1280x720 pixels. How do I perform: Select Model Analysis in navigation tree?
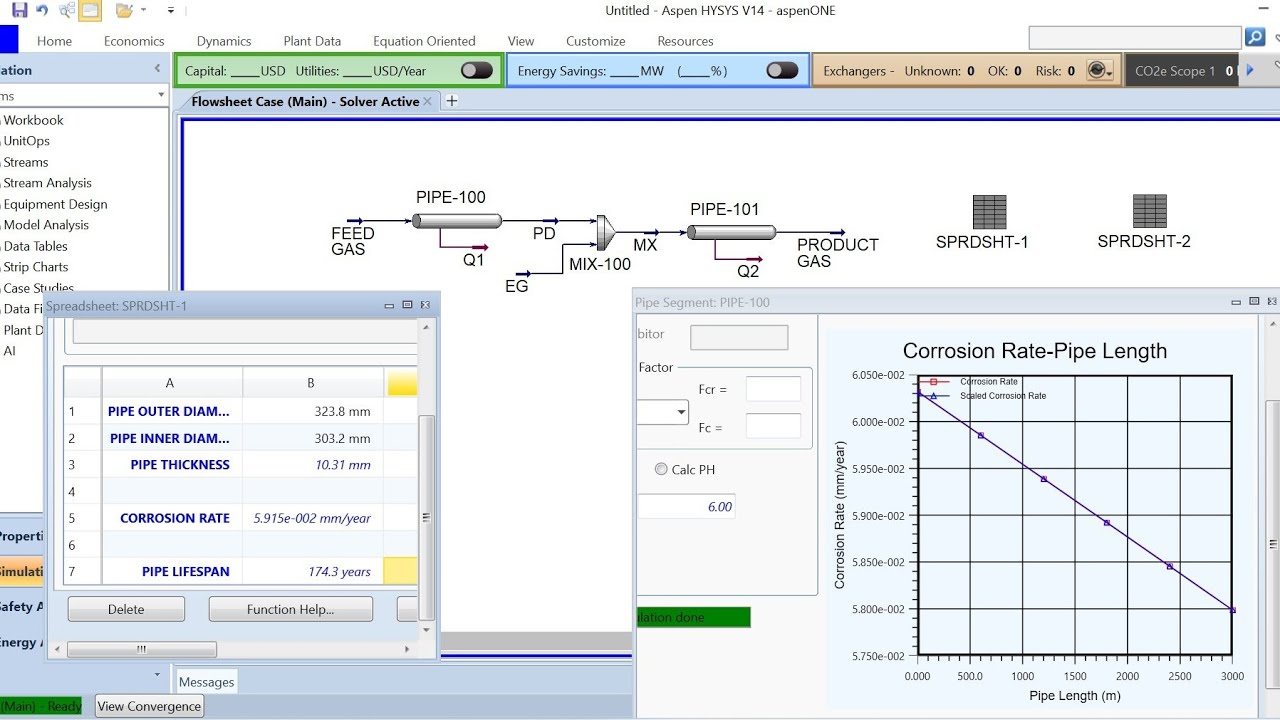tap(46, 225)
